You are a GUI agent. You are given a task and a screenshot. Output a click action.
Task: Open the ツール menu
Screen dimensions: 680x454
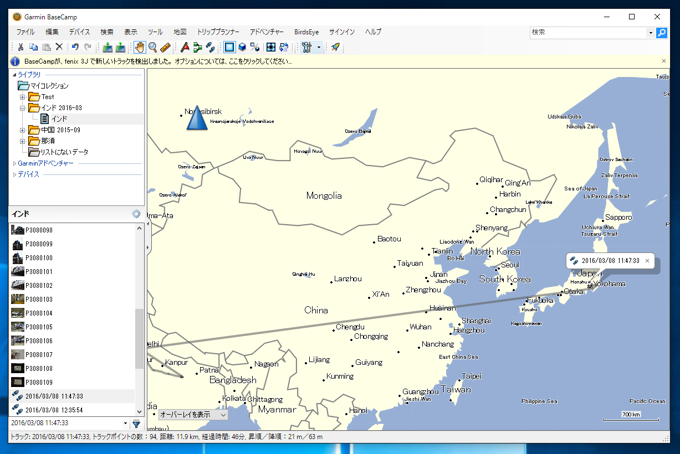pos(155,32)
